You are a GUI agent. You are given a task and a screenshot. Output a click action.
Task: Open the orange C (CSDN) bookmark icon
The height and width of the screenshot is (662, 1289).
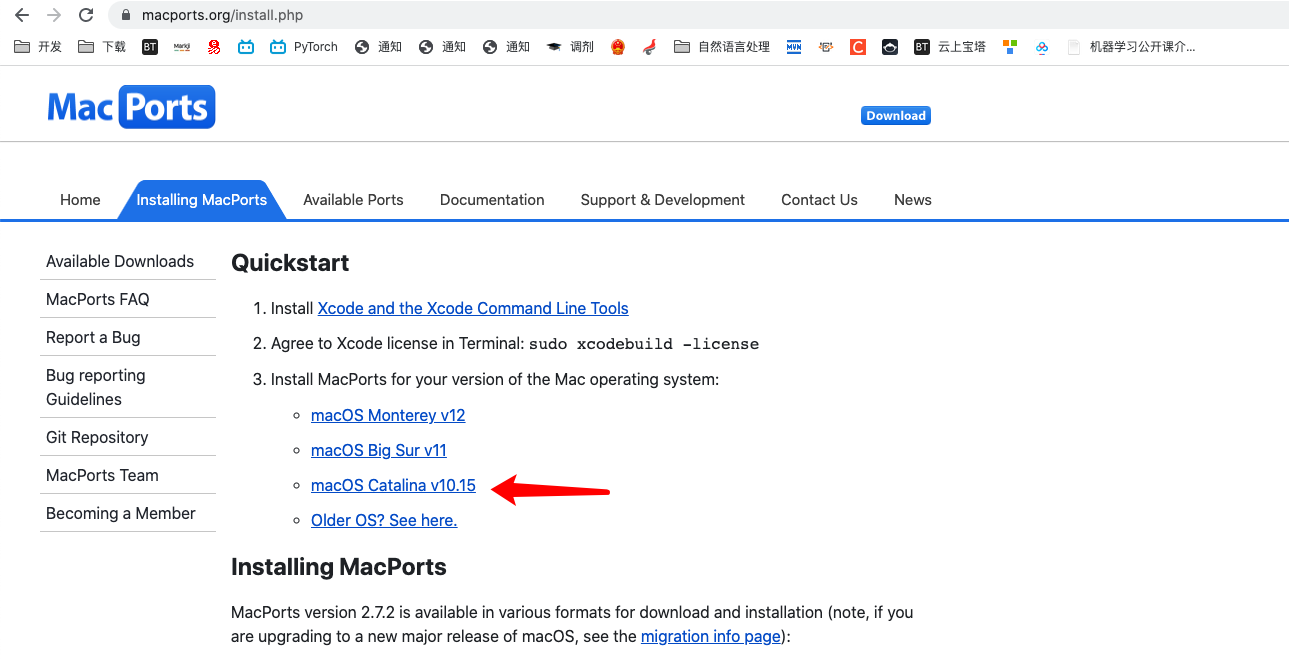[x=858, y=47]
